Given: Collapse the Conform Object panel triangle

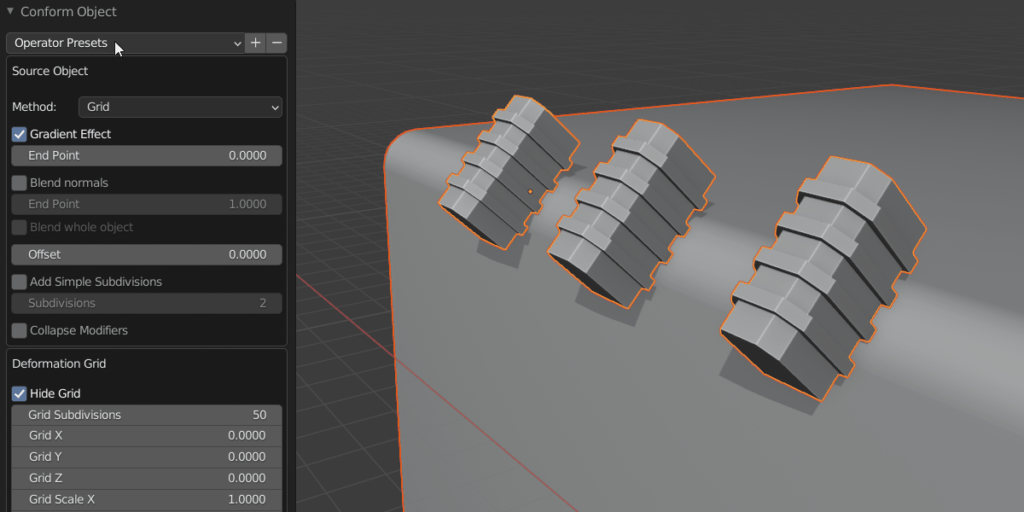Looking at the screenshot, I should click(10, 12).
